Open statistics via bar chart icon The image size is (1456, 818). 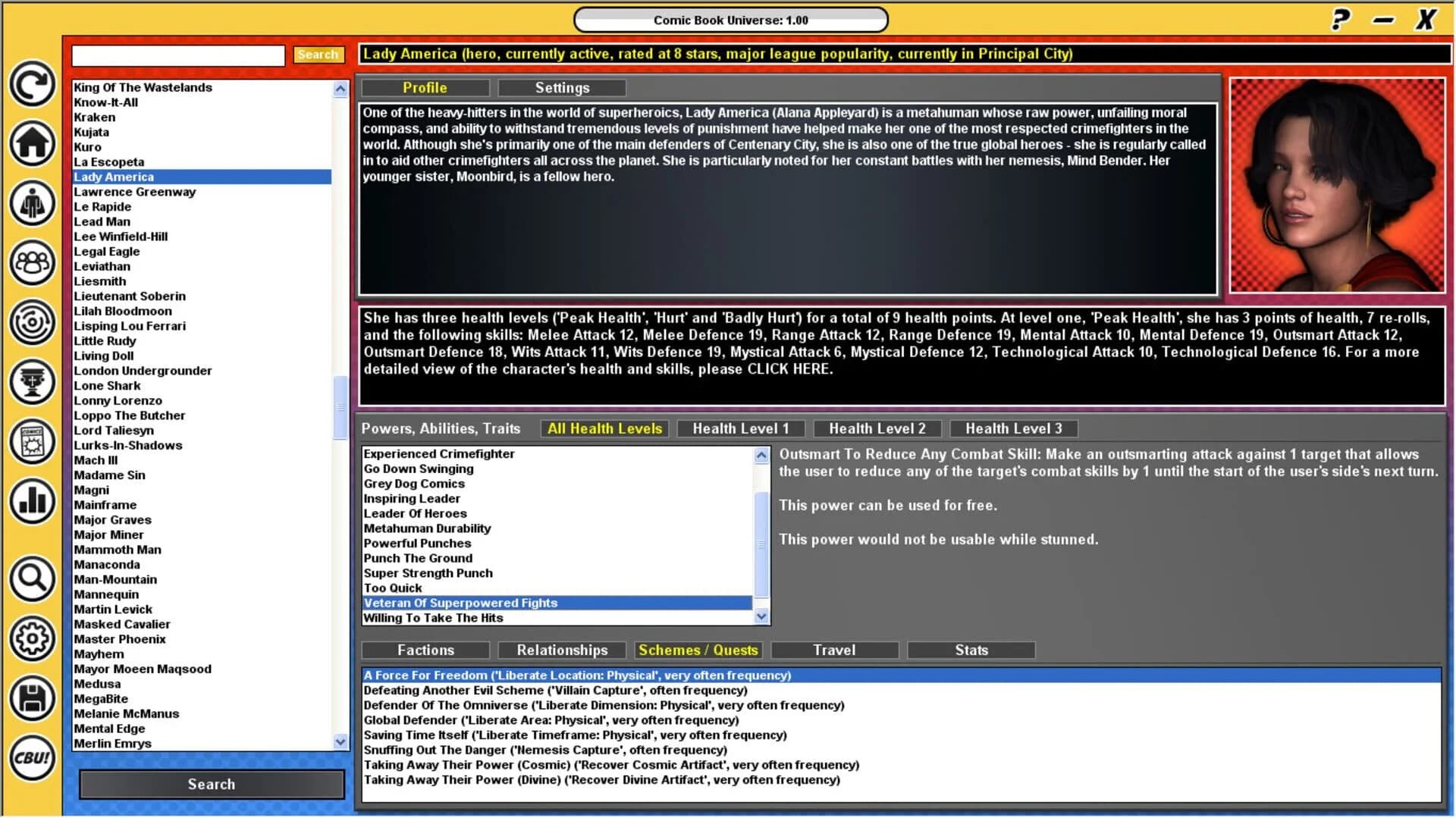[32, 502]
